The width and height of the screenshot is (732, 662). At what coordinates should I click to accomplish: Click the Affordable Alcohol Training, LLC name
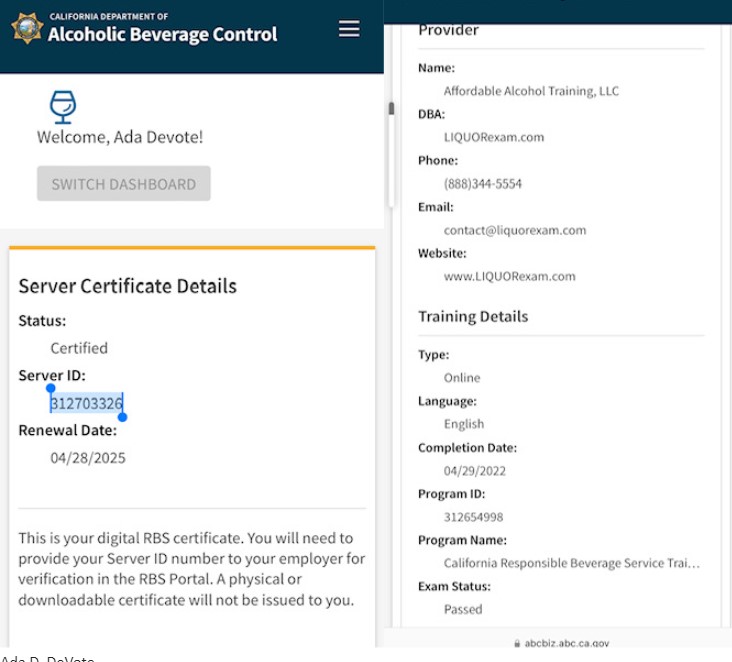[531, 91]
